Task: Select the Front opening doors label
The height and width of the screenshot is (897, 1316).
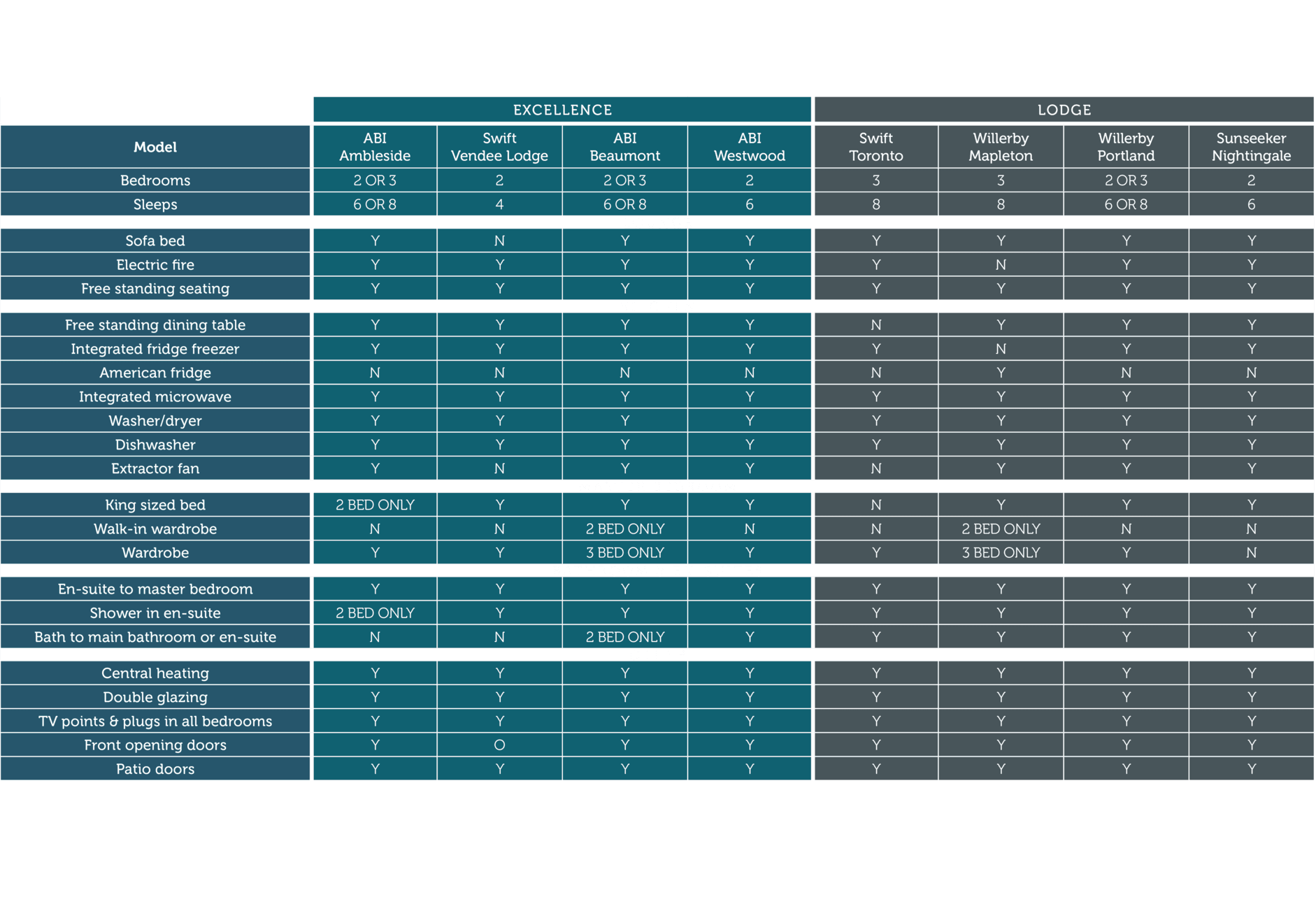Action: [155, 745]
